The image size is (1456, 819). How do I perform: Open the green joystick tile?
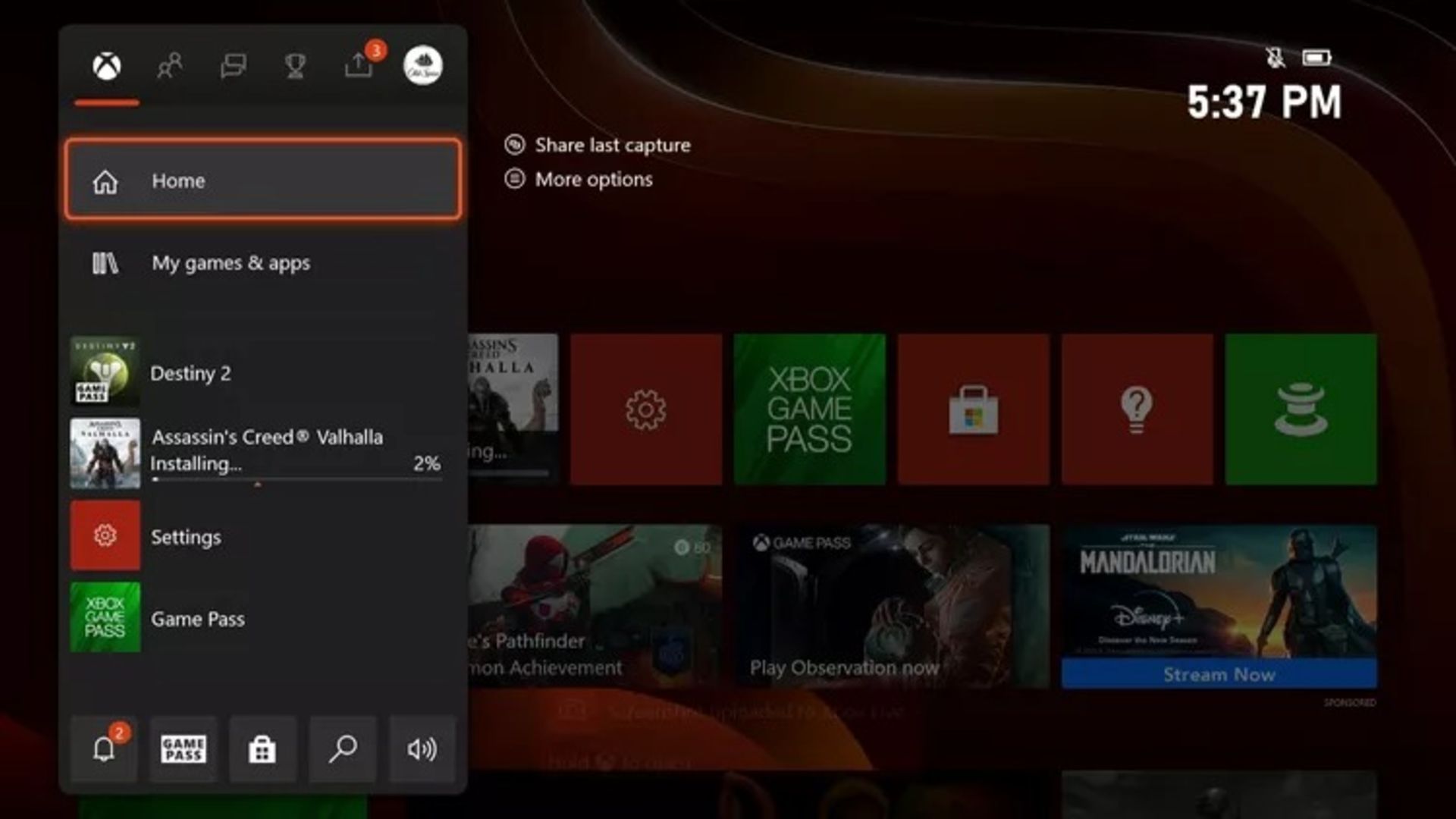coord(1301,409)
